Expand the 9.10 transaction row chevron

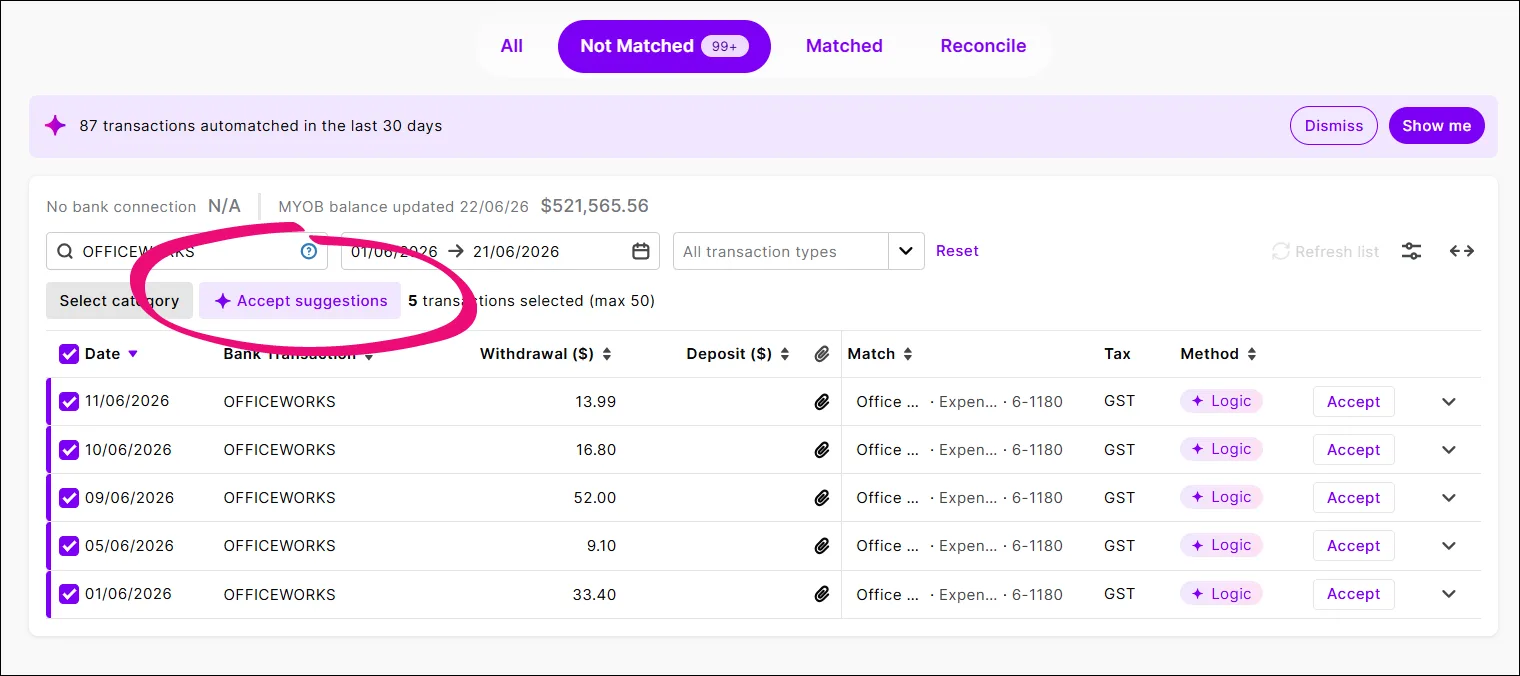click(x=1449, y=546)
